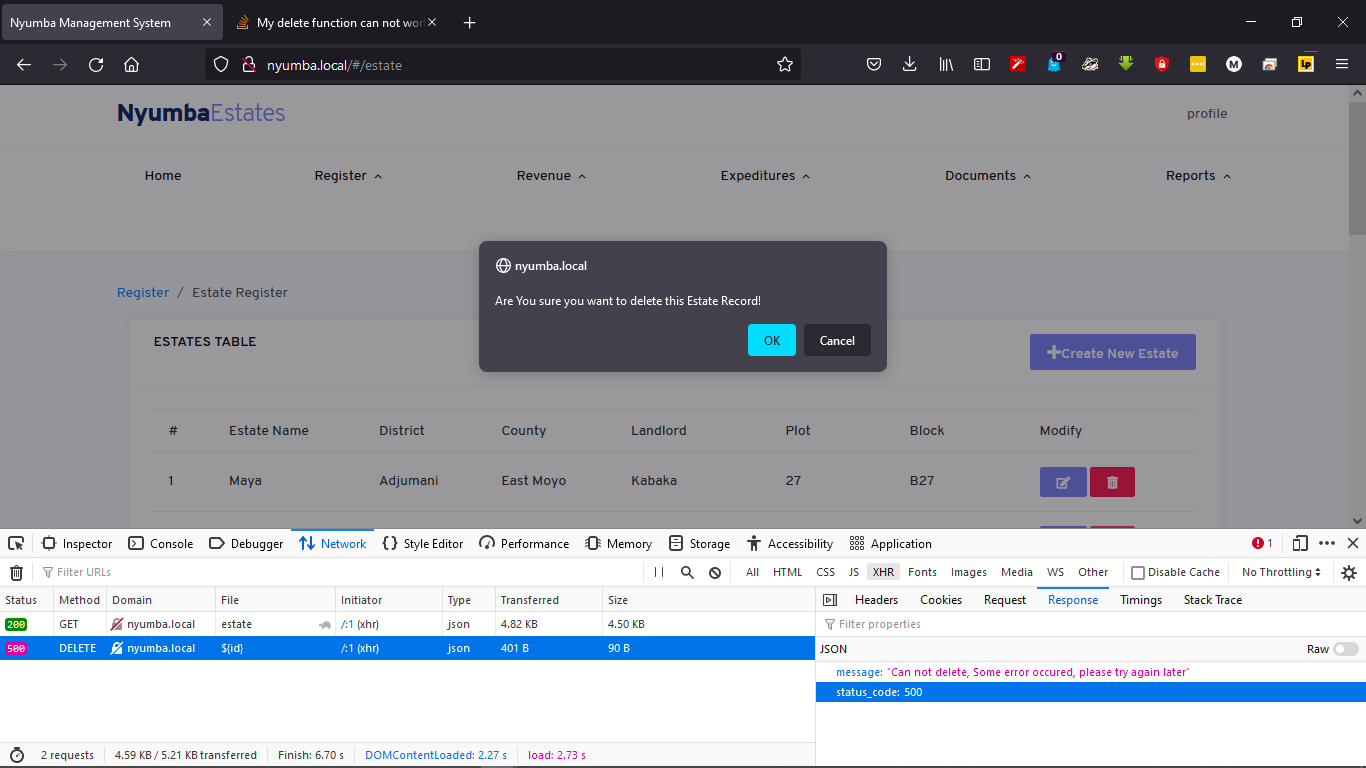1366x768 pixels.
Task: Select the GET estate request row
Action: point(408,624)
